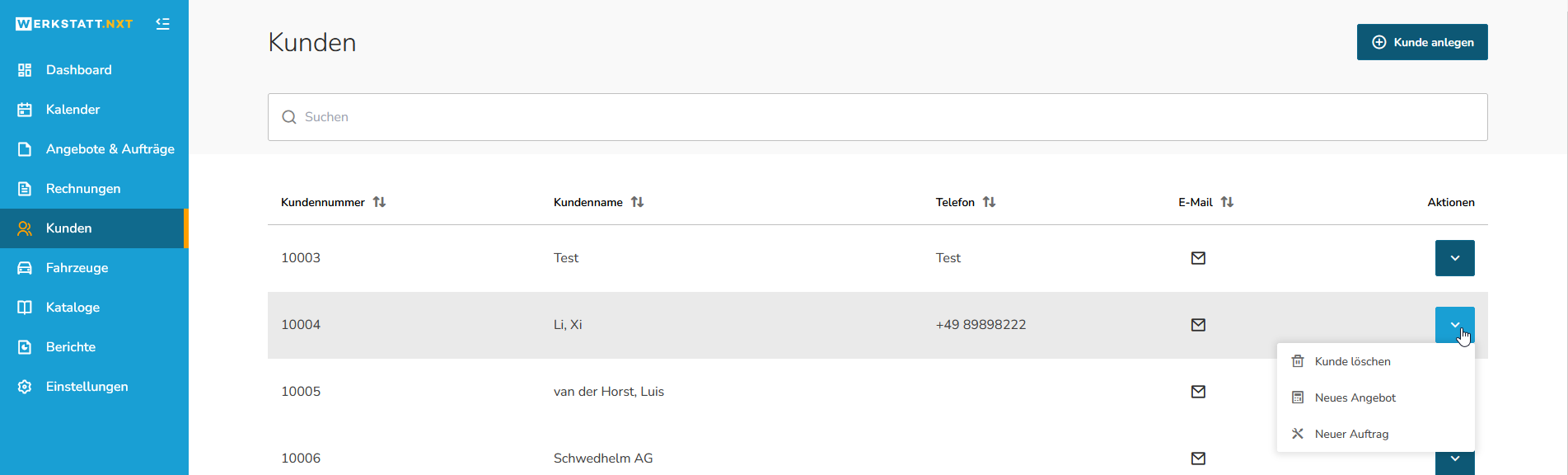Image resolution: width=1568 pixels, height=475 pixels.
Task: Close actions dropdown for customer 10004
Action: coord(1454,324)
